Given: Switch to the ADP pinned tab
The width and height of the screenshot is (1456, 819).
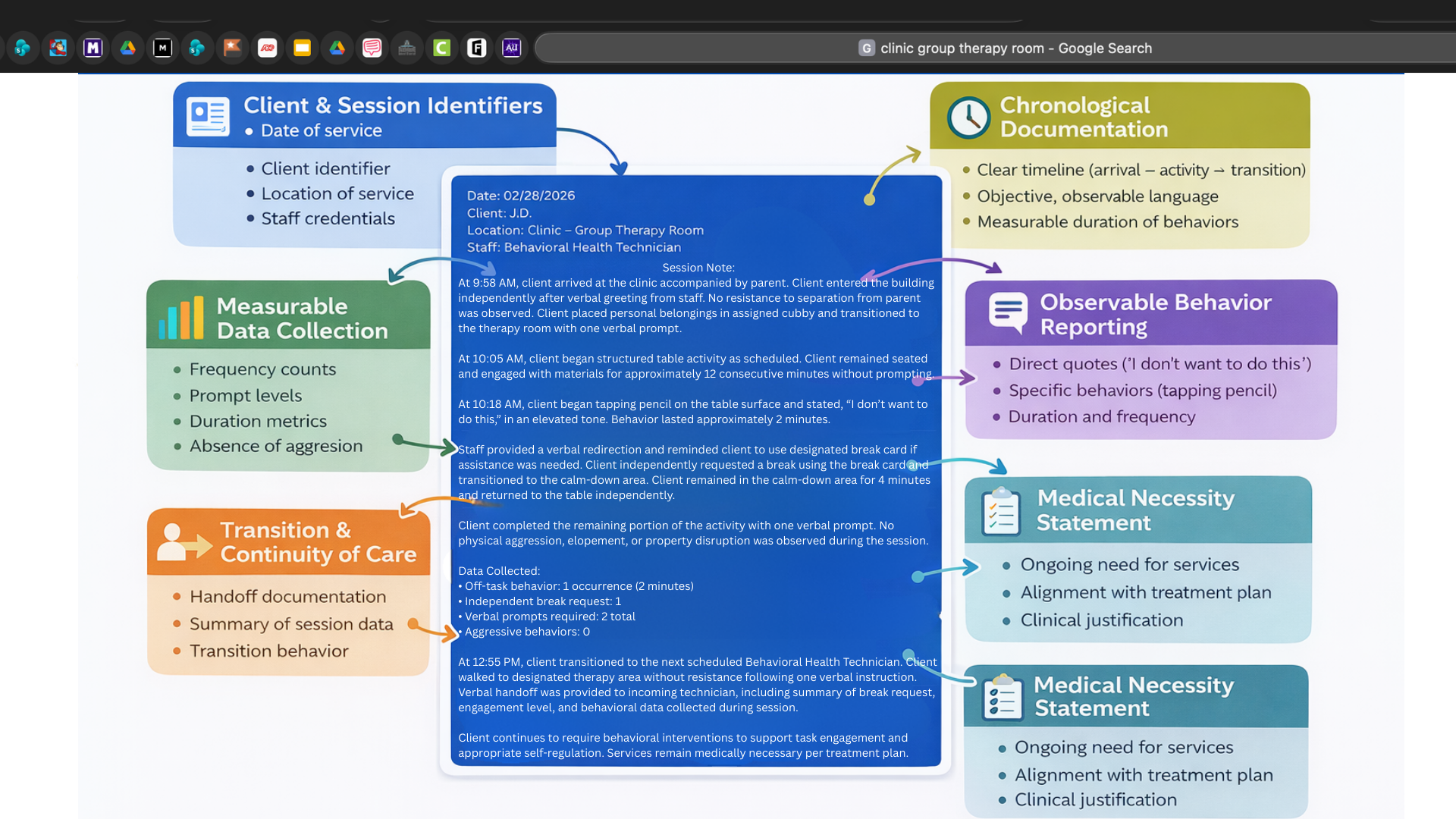Looking at the screenshot, I should [x=267, y=49].
